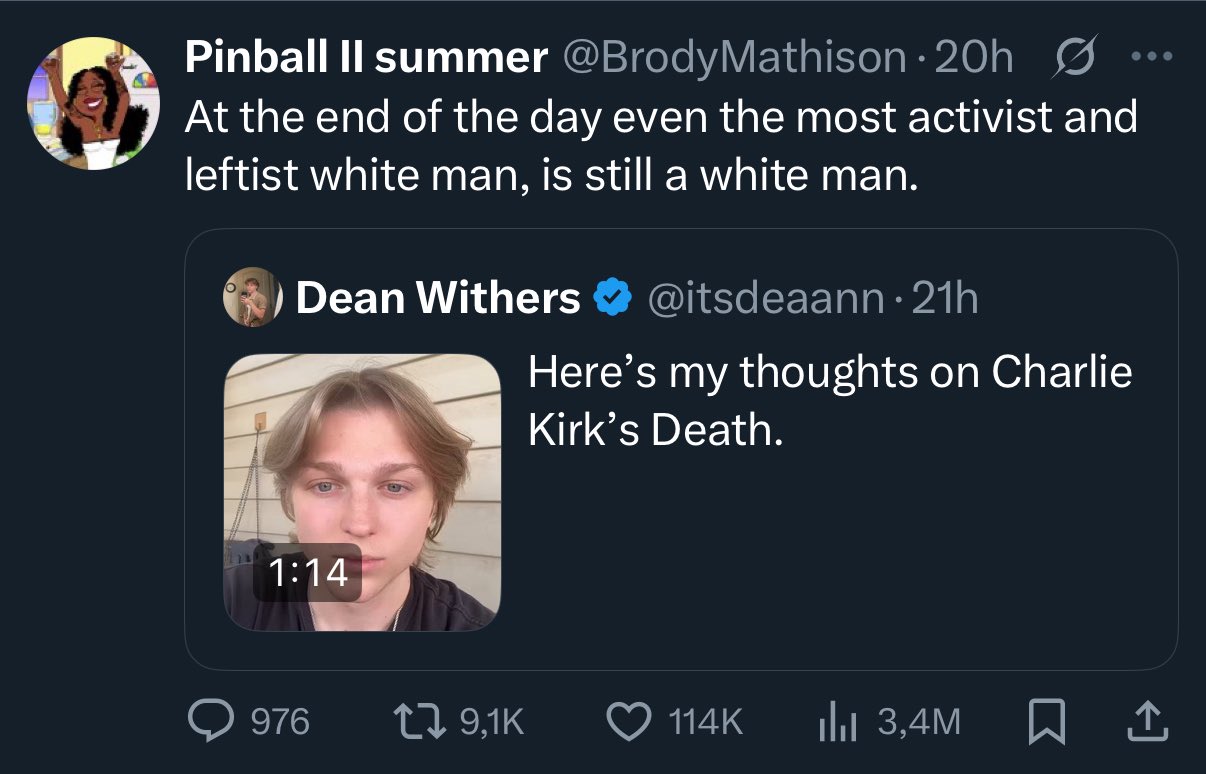Click the share upload arrow icon

click(1149, 720)
